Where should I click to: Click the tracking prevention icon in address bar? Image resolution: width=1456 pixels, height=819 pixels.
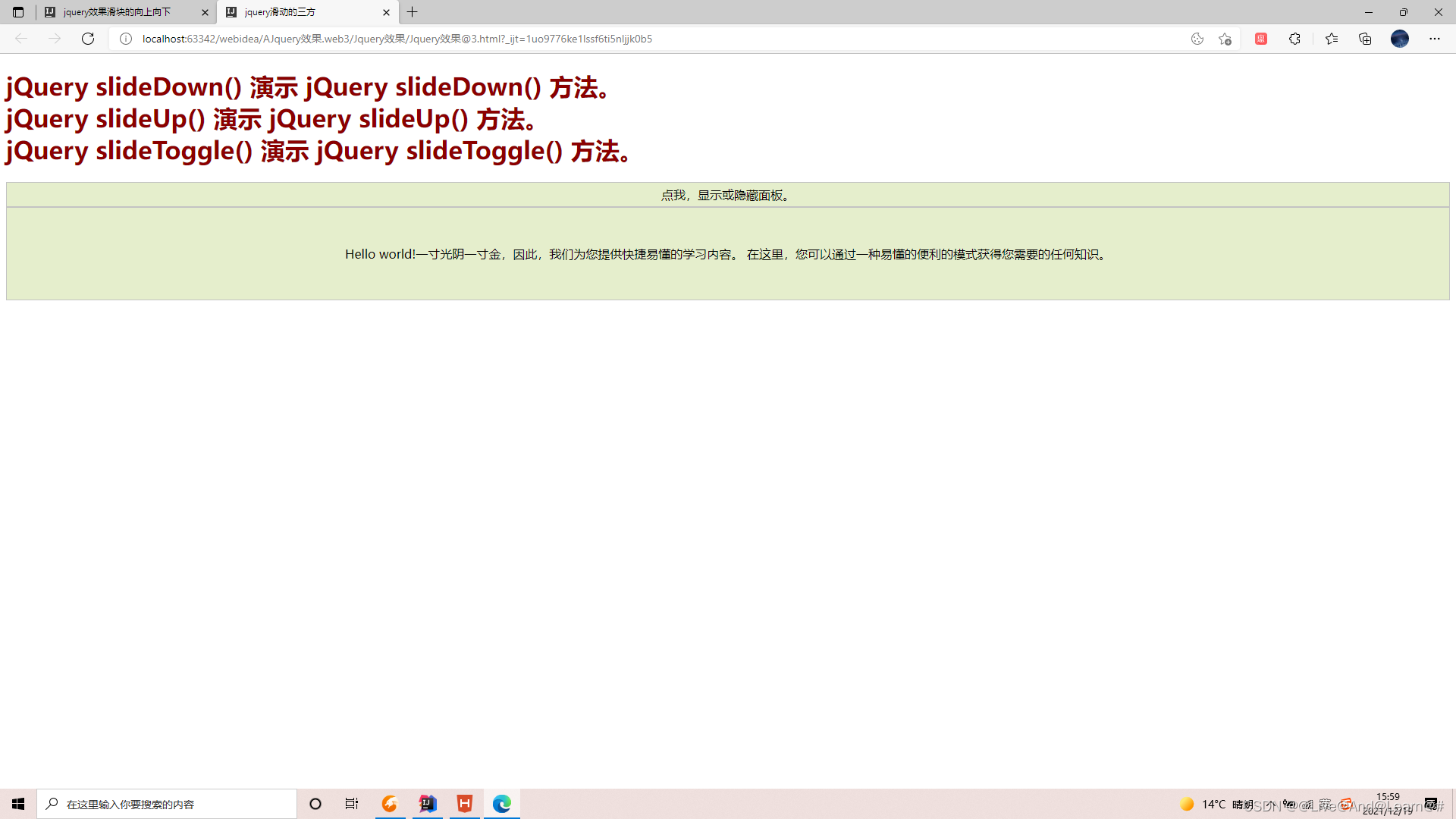pos(1197,39)
